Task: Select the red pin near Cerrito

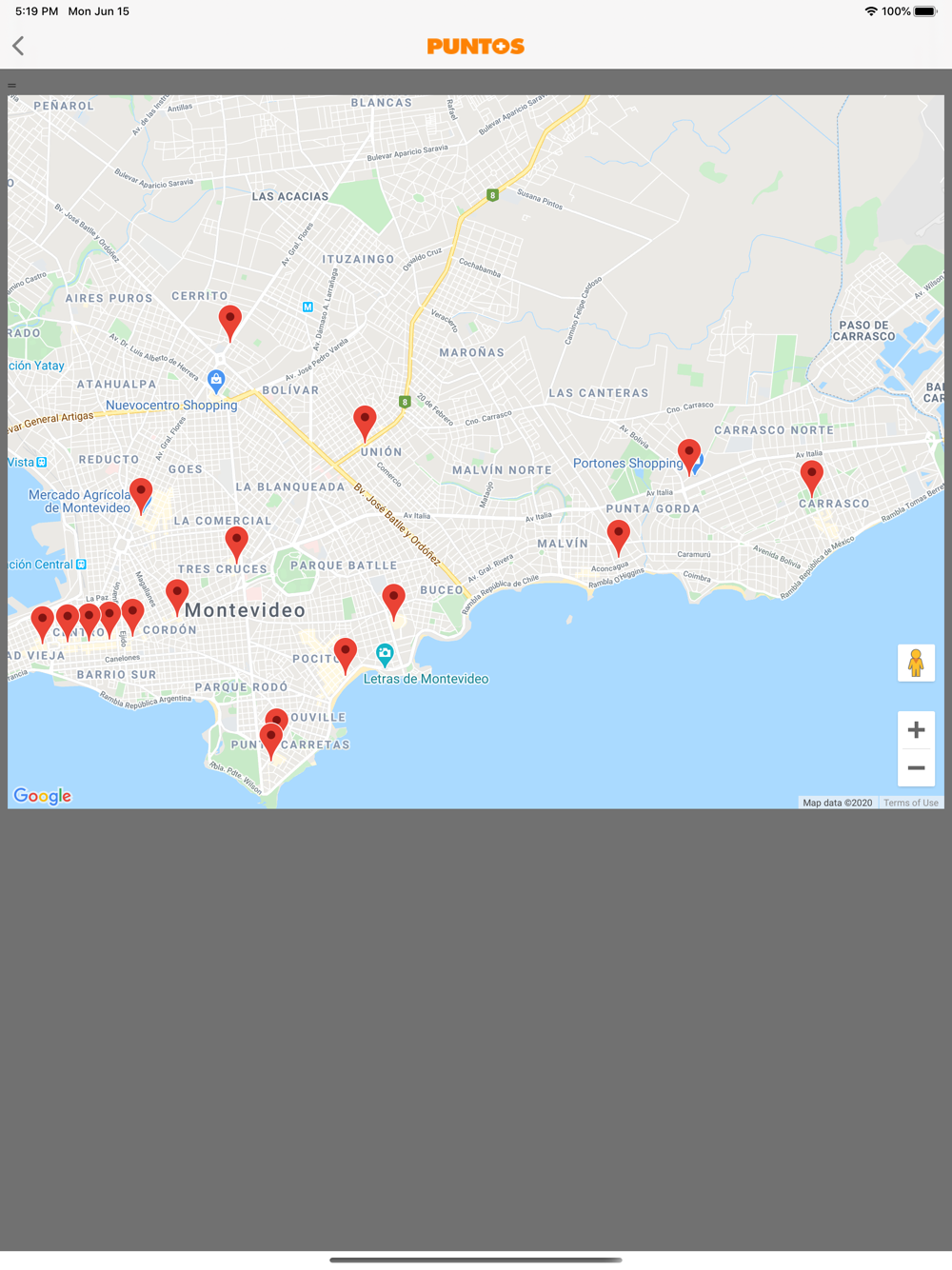Action: tap(230, 324)
